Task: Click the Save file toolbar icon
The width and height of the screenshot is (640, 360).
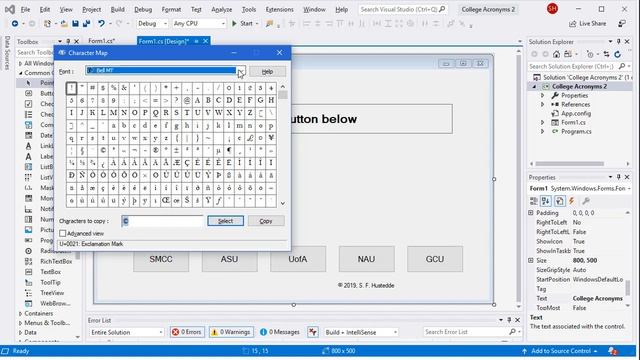Action: coord(76,24)
